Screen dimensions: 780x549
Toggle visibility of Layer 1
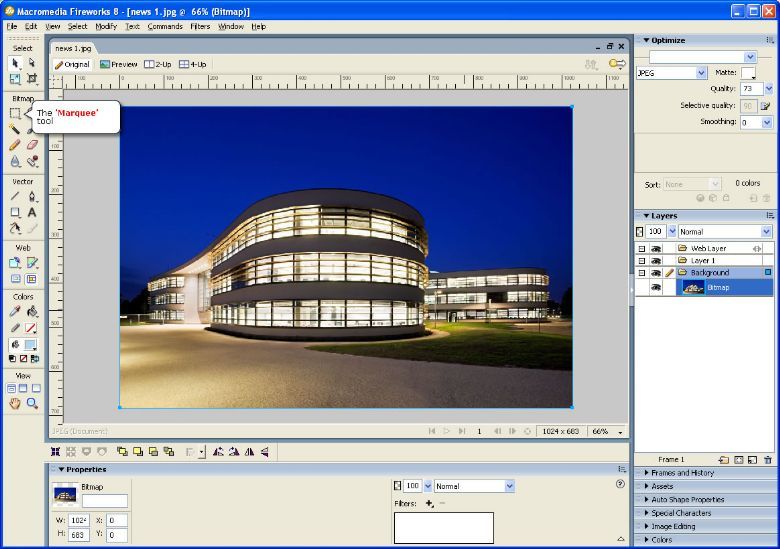pyautogui.click(x=656, y=260)
